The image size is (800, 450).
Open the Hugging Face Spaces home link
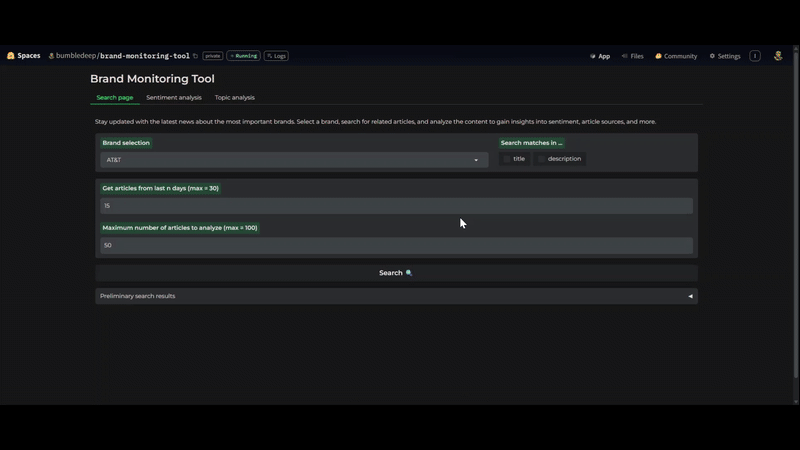click(x=24, y=56)
